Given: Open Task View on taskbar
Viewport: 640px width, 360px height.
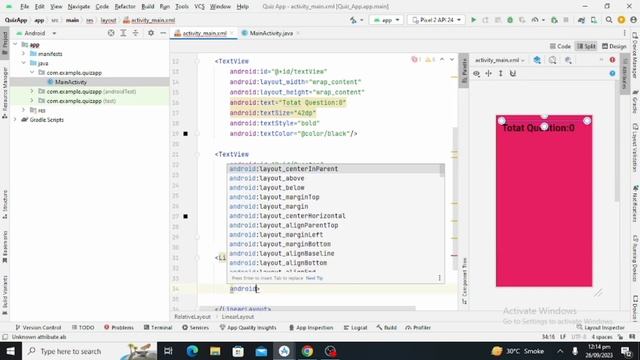Looking at the screenshot, I should (x=168, y=351).
